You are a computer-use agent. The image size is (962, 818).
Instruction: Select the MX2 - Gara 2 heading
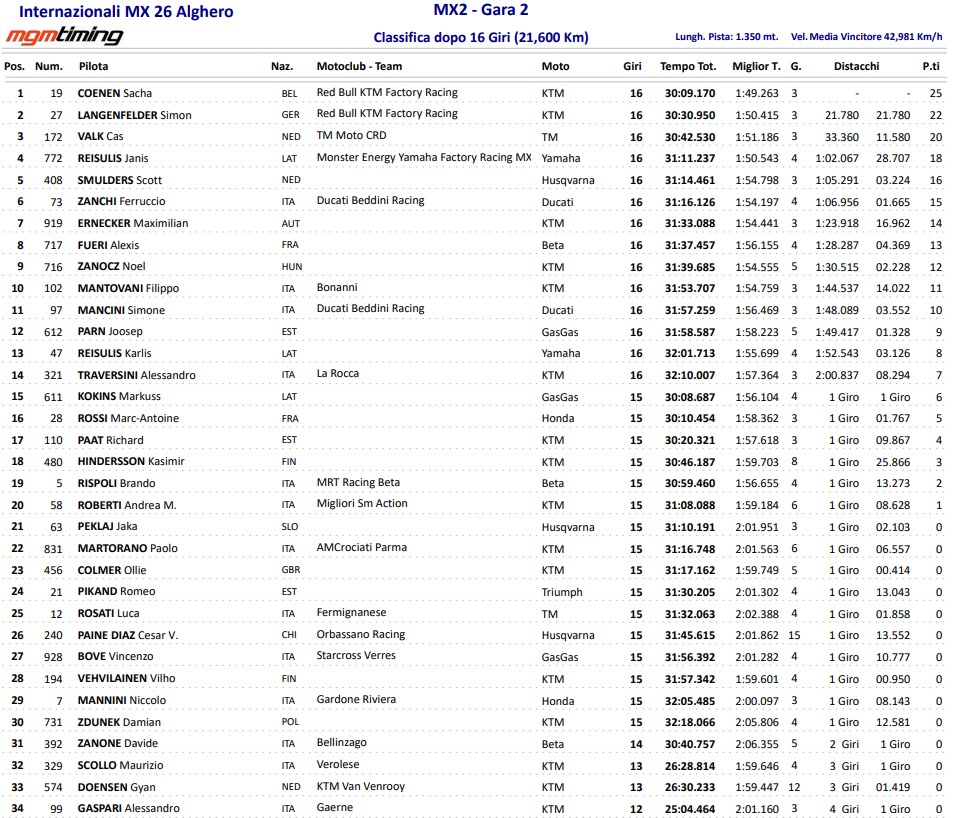[x=481, y=11]
